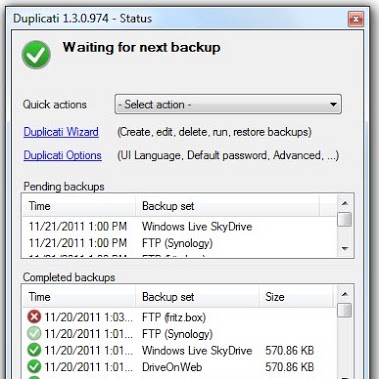The width and height of the screenshot is (379, 379).
Task: Open the Select action dropdown
Action: coord(228,104)
